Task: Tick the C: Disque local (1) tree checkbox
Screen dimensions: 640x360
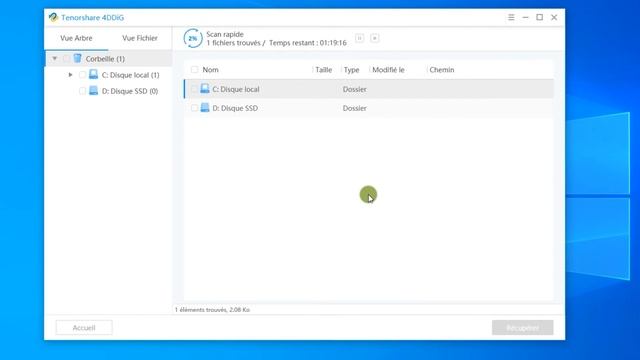Action: pos(82,75)
